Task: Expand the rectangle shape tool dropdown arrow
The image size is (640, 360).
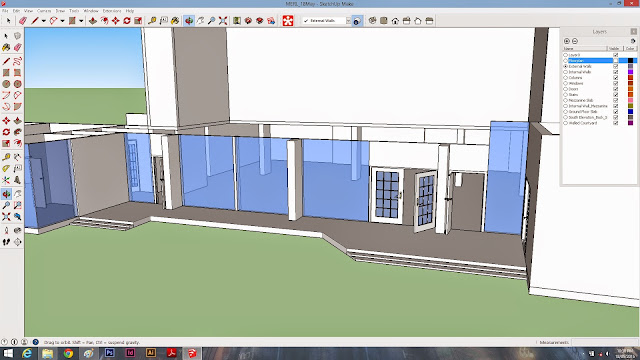Action: [81, 20]
